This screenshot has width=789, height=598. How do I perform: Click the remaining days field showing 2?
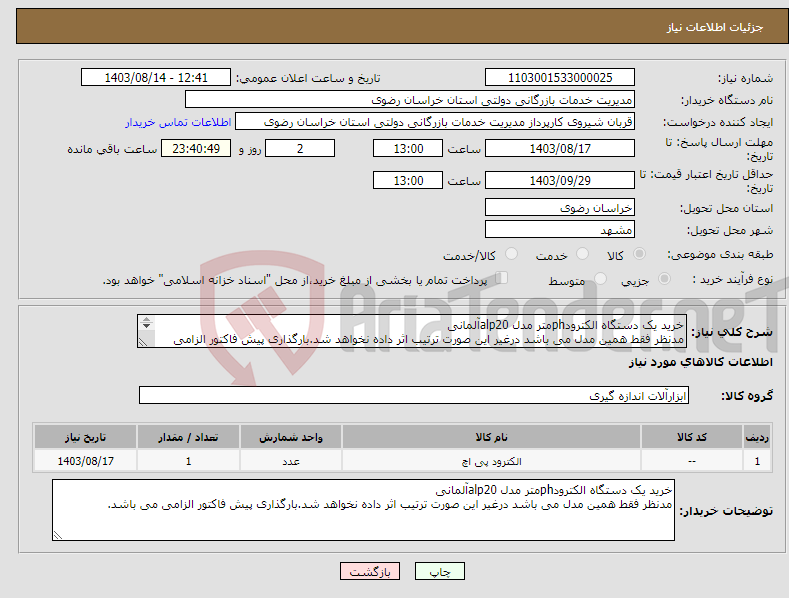click(300, 148)
